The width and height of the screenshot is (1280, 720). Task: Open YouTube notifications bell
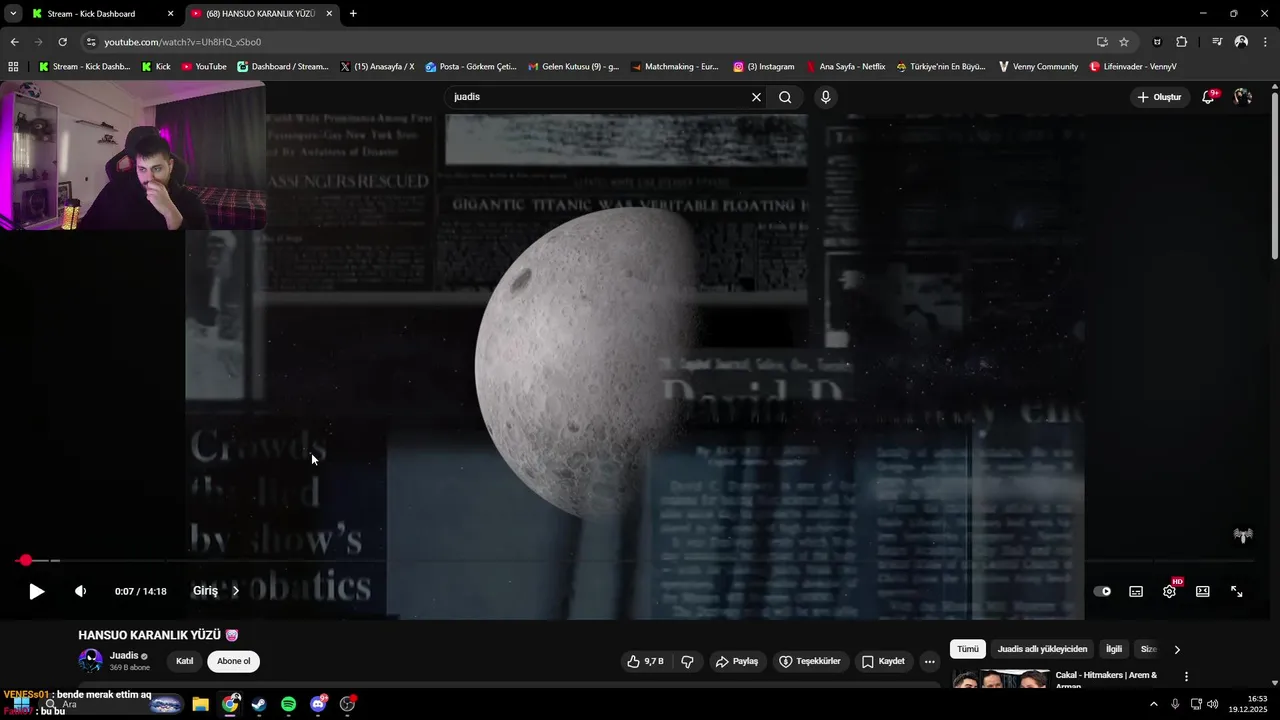point(1208,97)
